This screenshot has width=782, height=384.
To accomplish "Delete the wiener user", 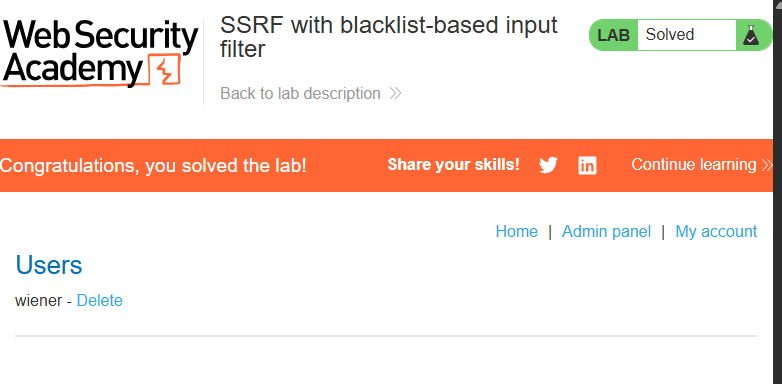I will [x=100, y=300].
